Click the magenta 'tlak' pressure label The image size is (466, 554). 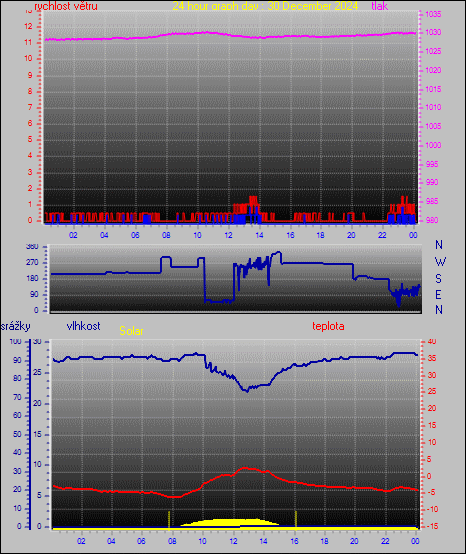tap(379, 6)
